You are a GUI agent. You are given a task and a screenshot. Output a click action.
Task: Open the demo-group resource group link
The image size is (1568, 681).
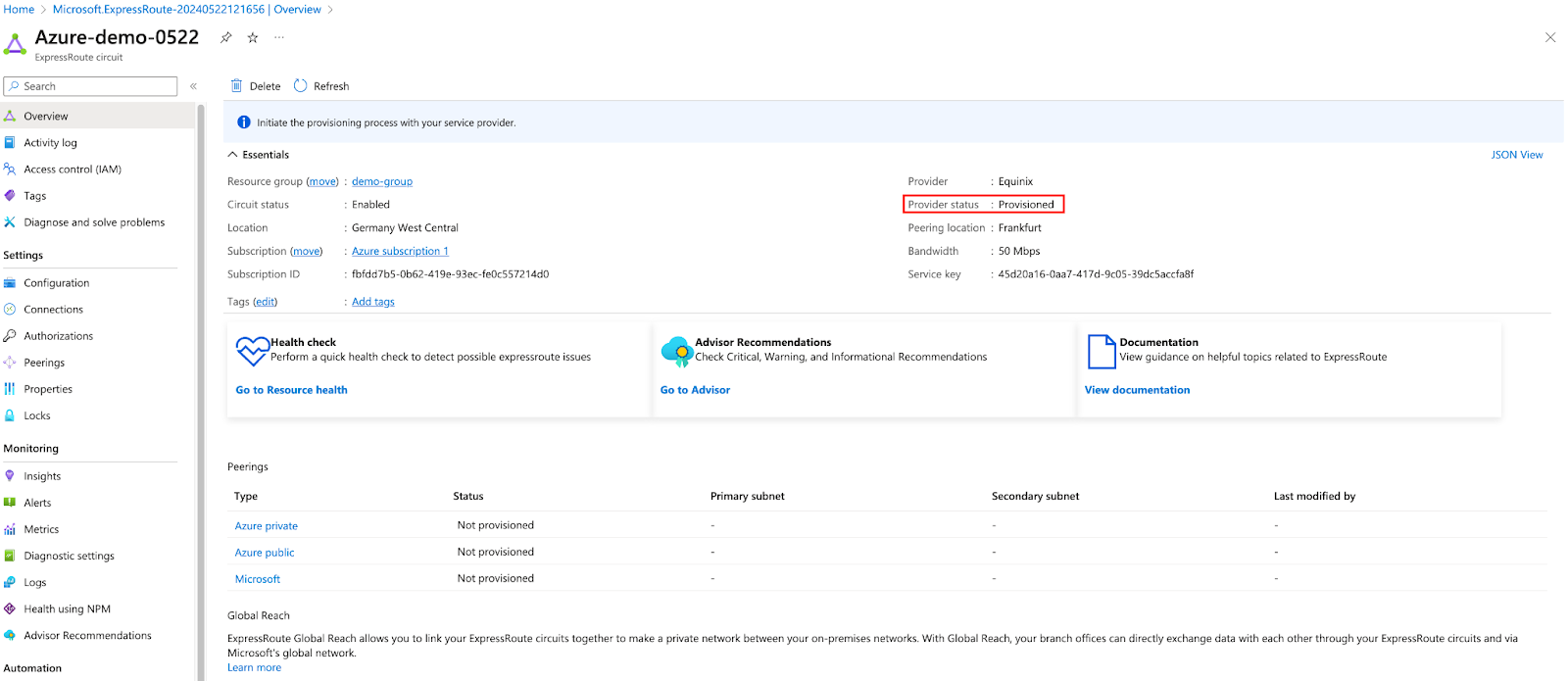(382, 181)
